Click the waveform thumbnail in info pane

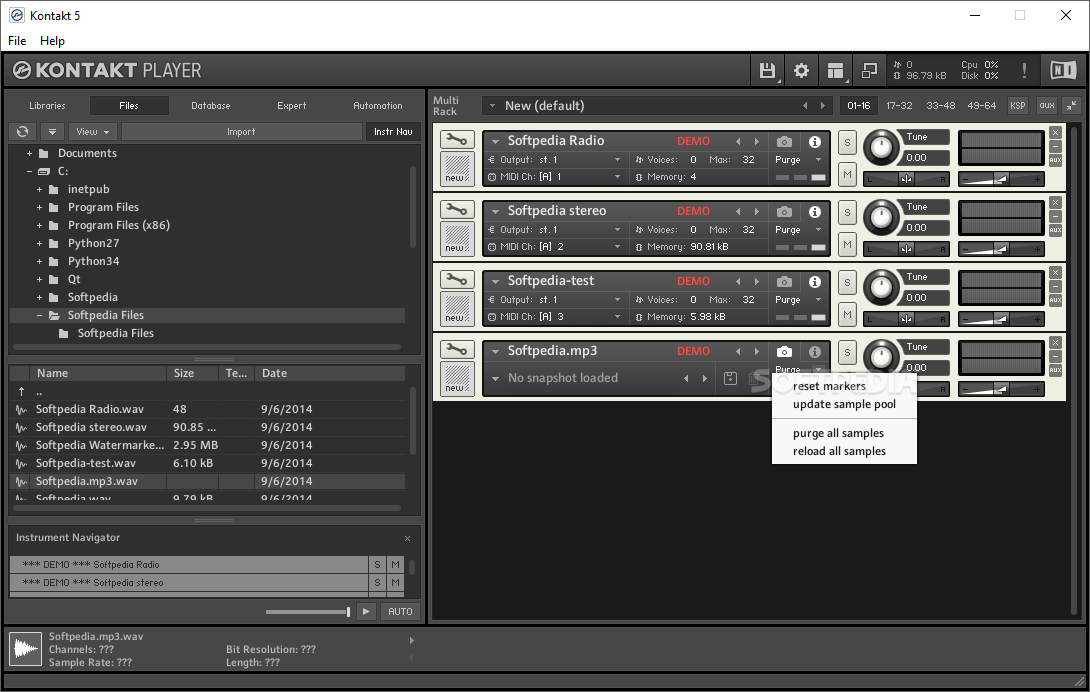26,650
